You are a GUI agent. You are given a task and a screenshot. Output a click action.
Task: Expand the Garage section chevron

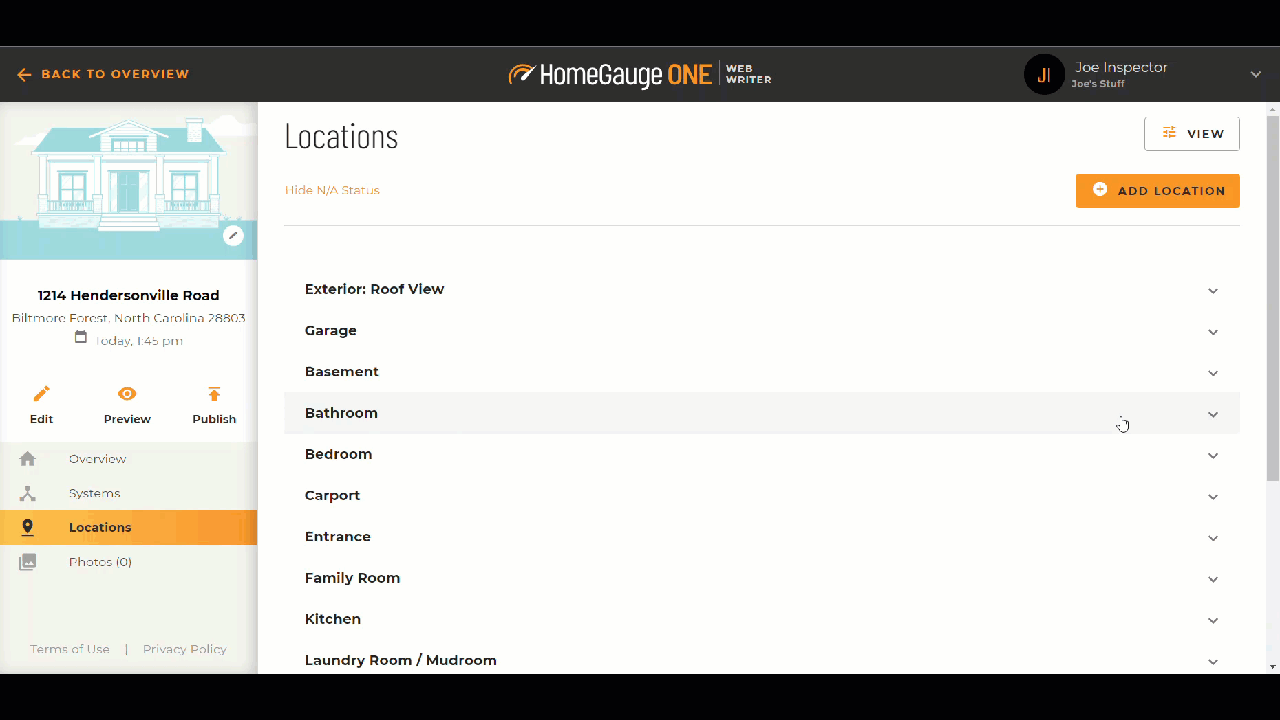click(x=1212, y=332)
